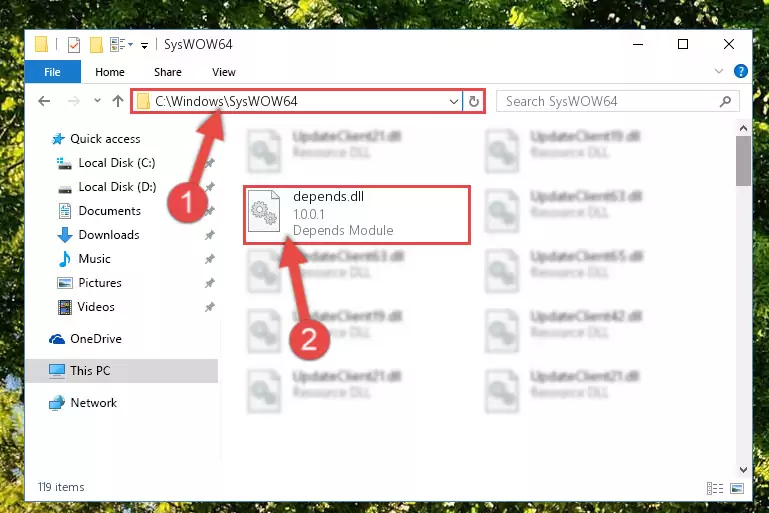Open Local Disk (D:) in sidebar
Screen dimensions: 769x513
pos(117,187)
